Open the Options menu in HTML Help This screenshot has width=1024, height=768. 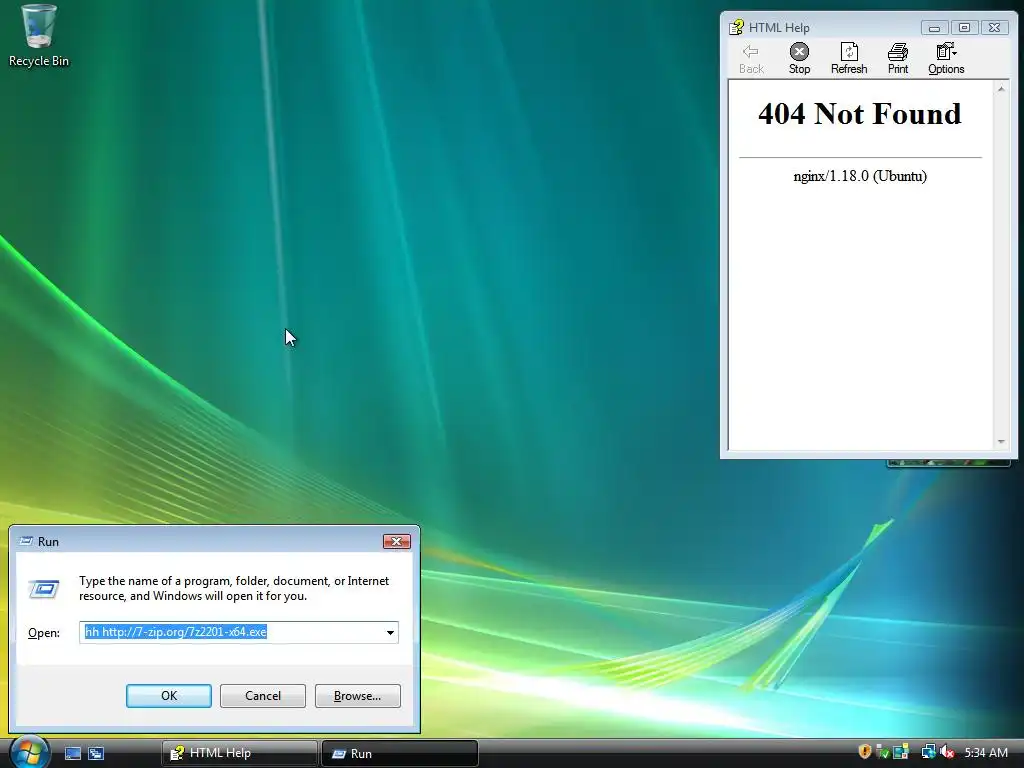click(946, 58)
